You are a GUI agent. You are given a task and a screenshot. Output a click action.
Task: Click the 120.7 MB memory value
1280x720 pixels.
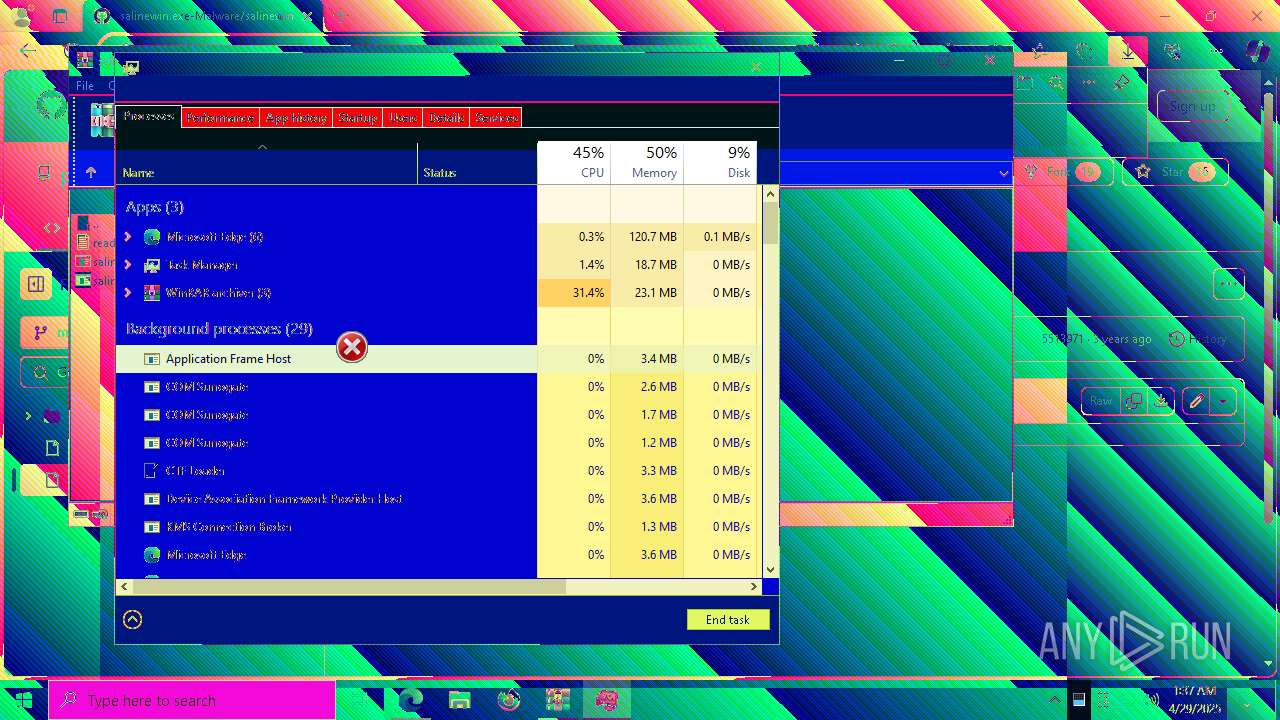(x=647, y=237)
